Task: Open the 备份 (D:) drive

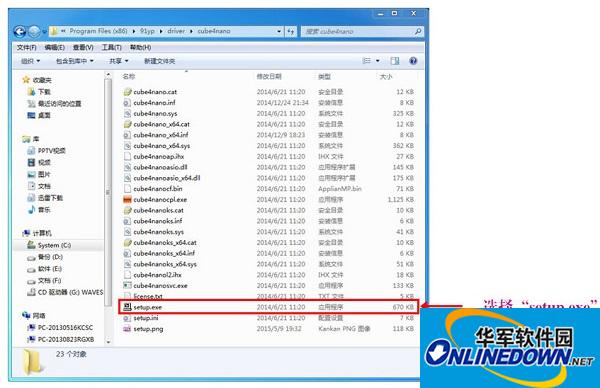Action: pos(45,257)
